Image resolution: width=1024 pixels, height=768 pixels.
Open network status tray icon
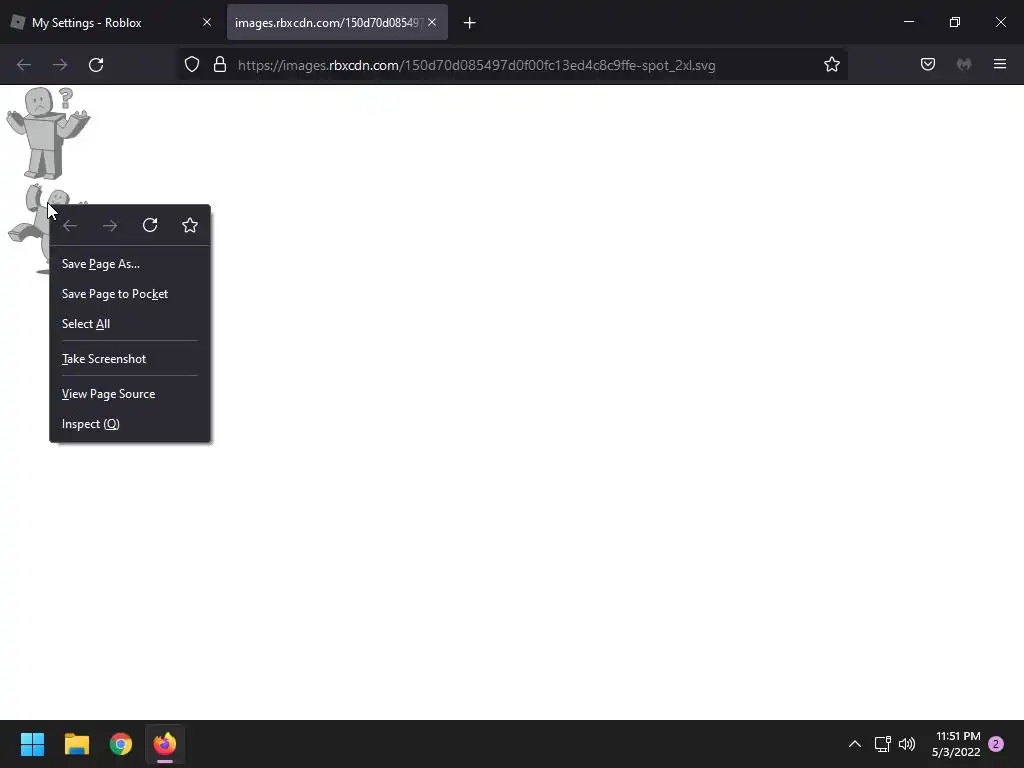click(882, 744)
